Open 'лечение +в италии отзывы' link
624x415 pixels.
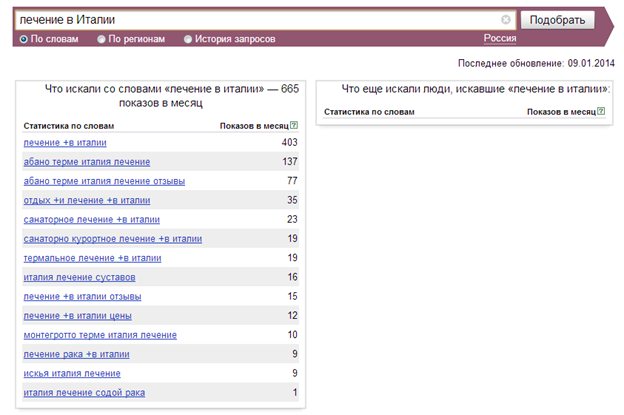click(x=82, y=296)
